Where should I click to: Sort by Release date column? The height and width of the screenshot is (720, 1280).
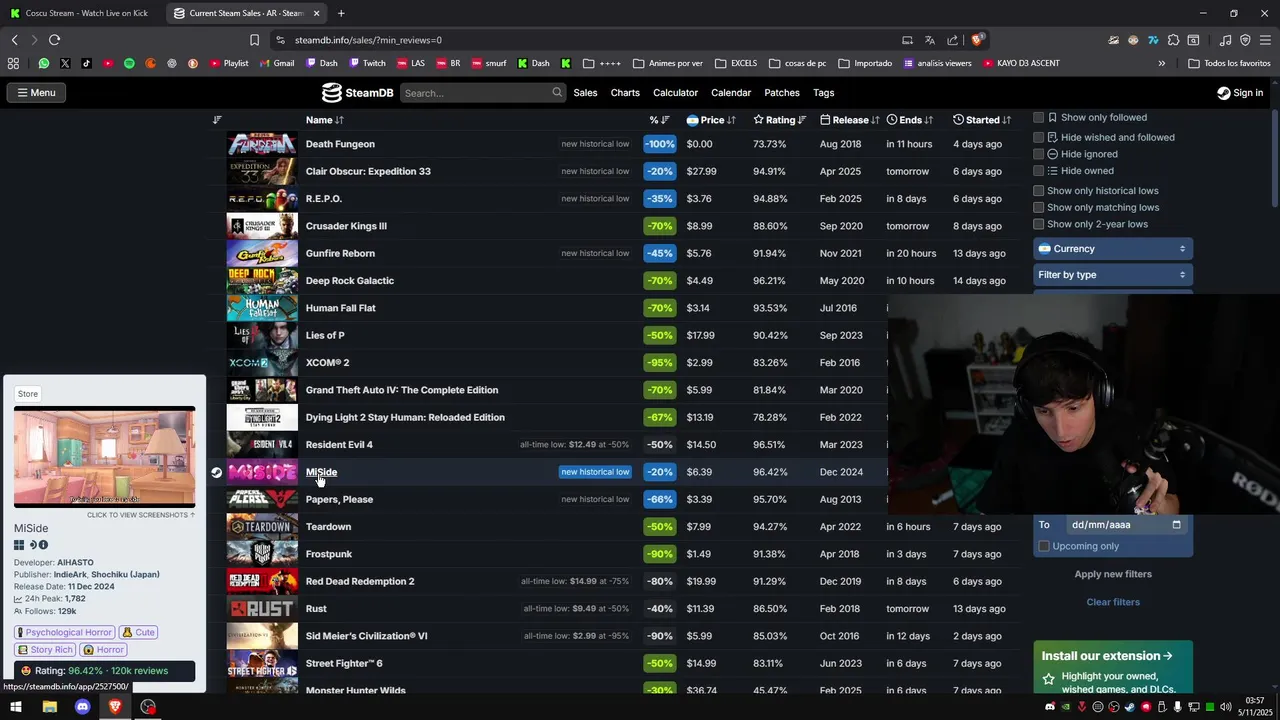click(850, 120)
